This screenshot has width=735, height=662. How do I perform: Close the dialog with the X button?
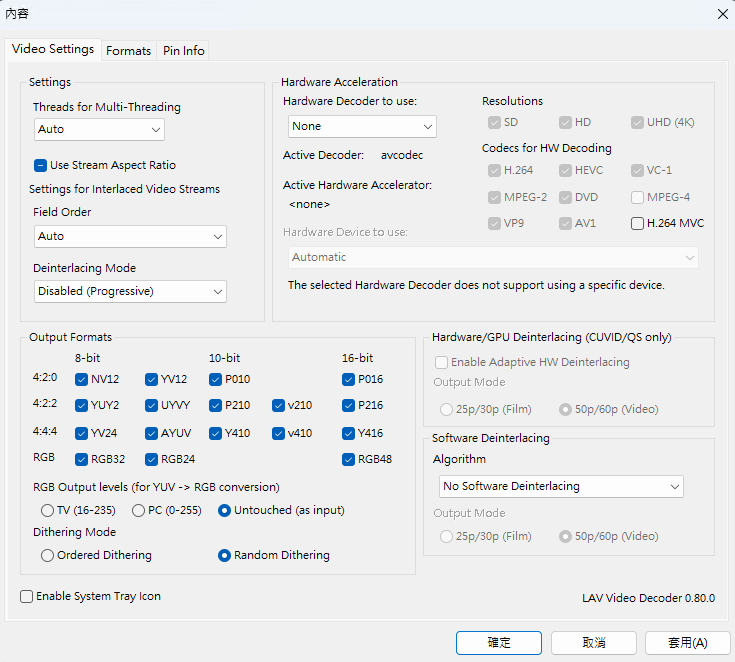point(722,13)
